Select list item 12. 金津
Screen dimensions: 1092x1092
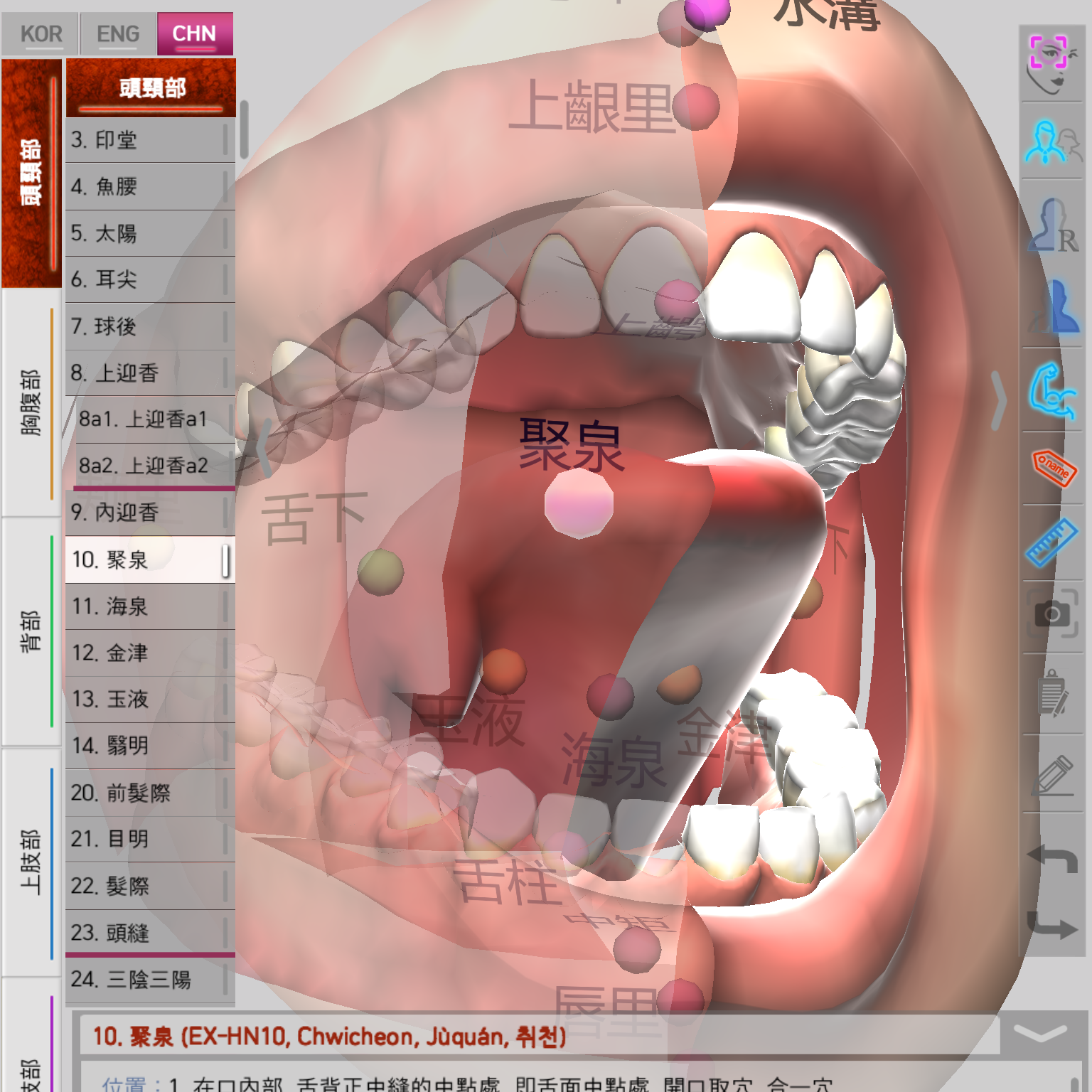tap(150, 653)
